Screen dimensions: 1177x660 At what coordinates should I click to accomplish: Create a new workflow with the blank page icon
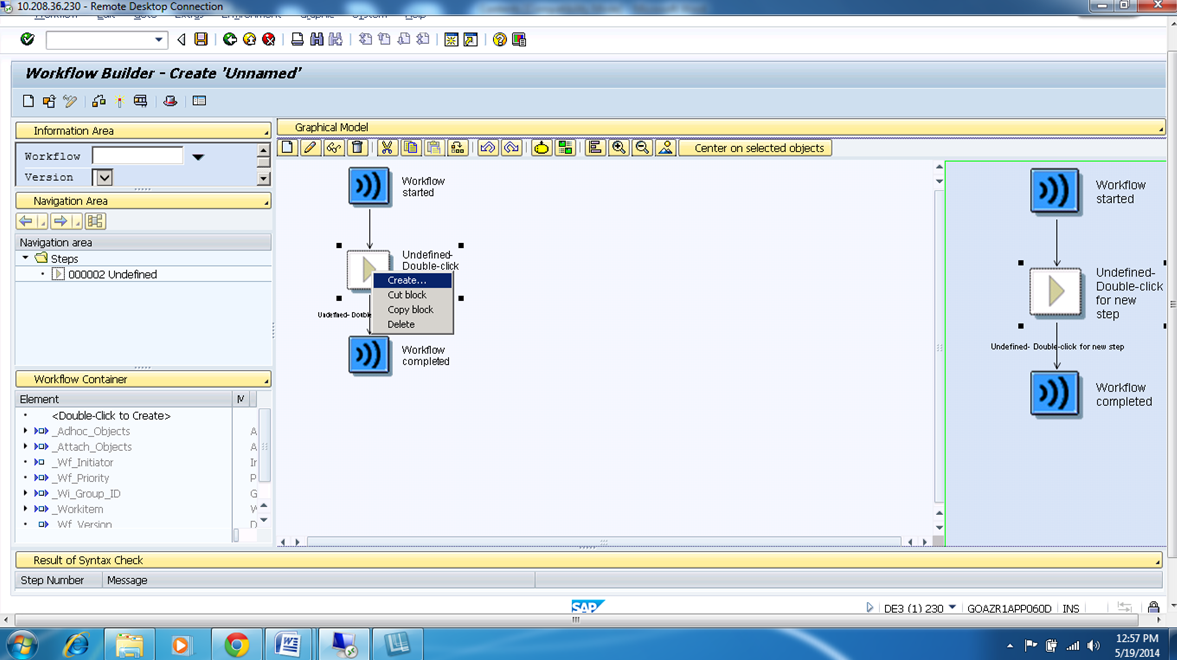[x=287, y=147]
